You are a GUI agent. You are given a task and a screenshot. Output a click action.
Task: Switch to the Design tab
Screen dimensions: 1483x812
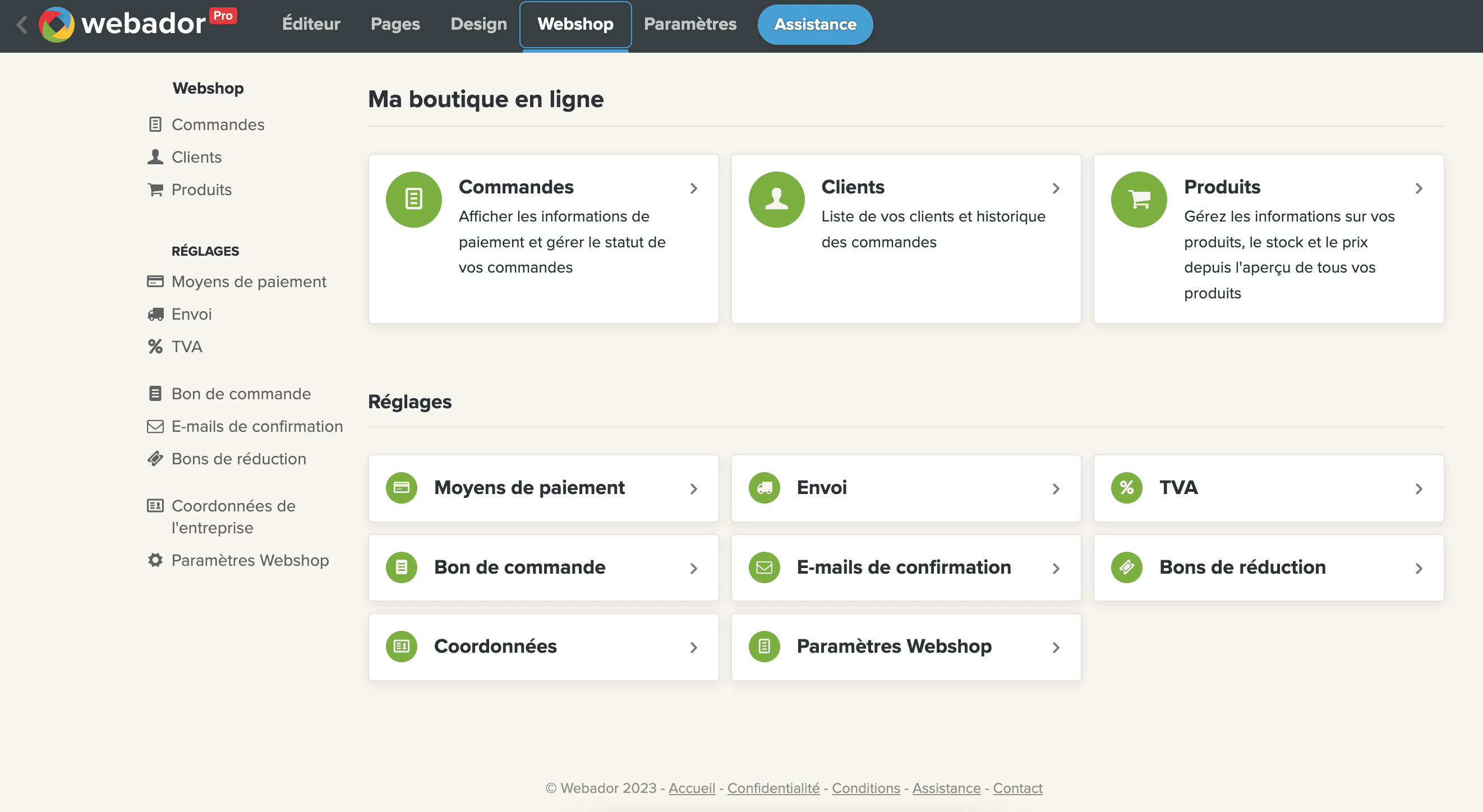coord(478,24)
